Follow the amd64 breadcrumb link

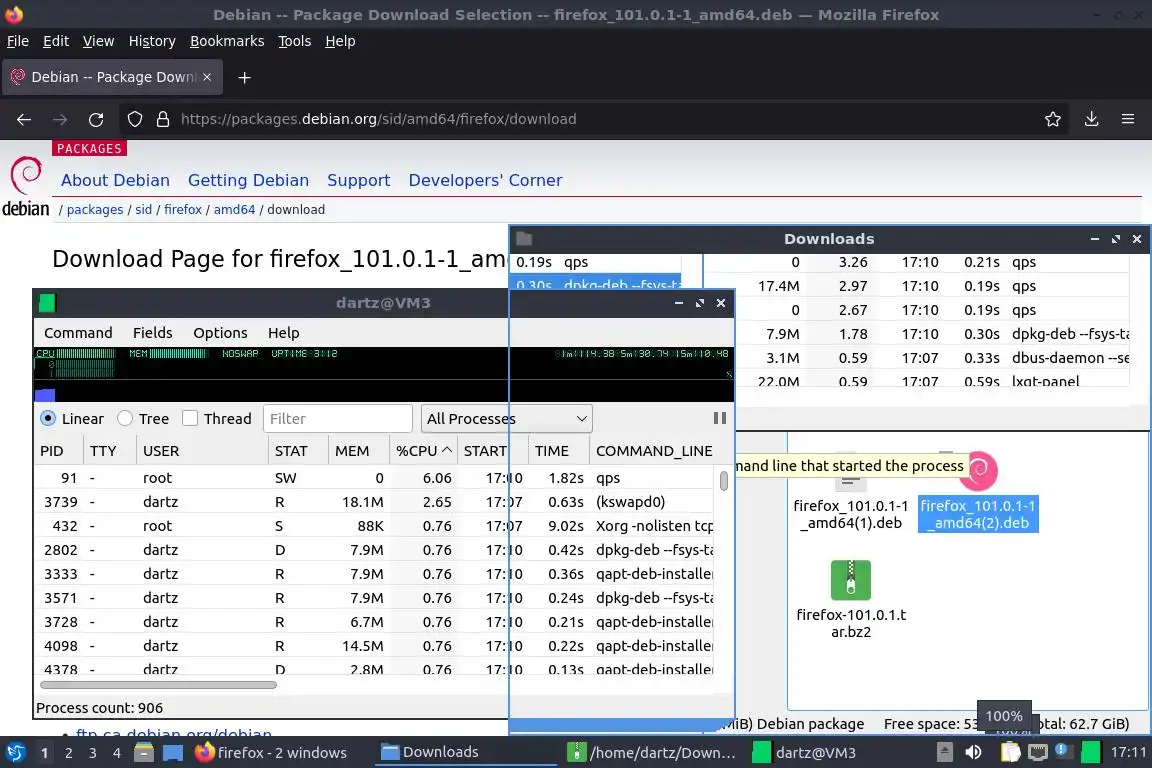(234, 209)
